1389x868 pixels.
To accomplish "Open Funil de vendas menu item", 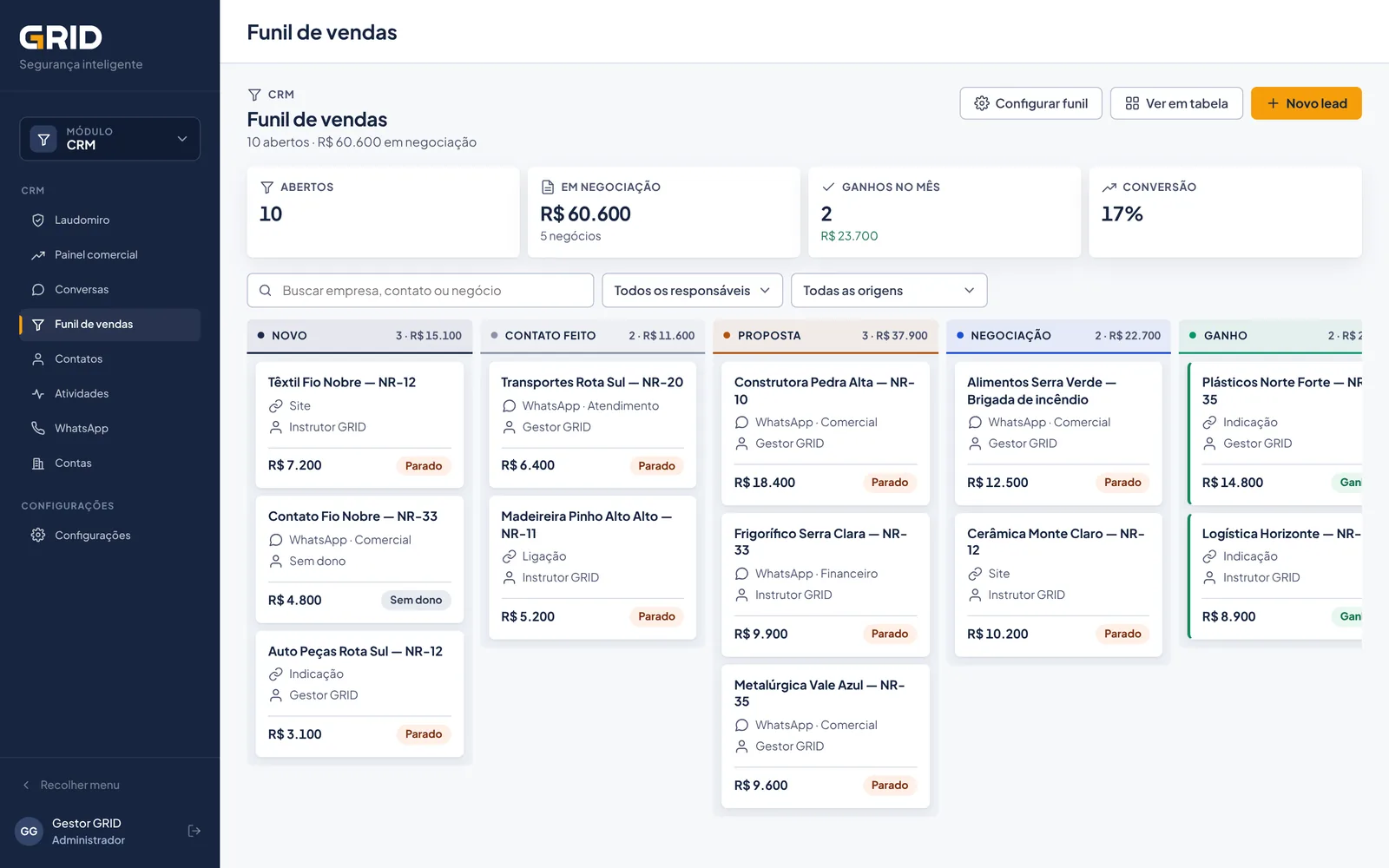I will 110,325.
